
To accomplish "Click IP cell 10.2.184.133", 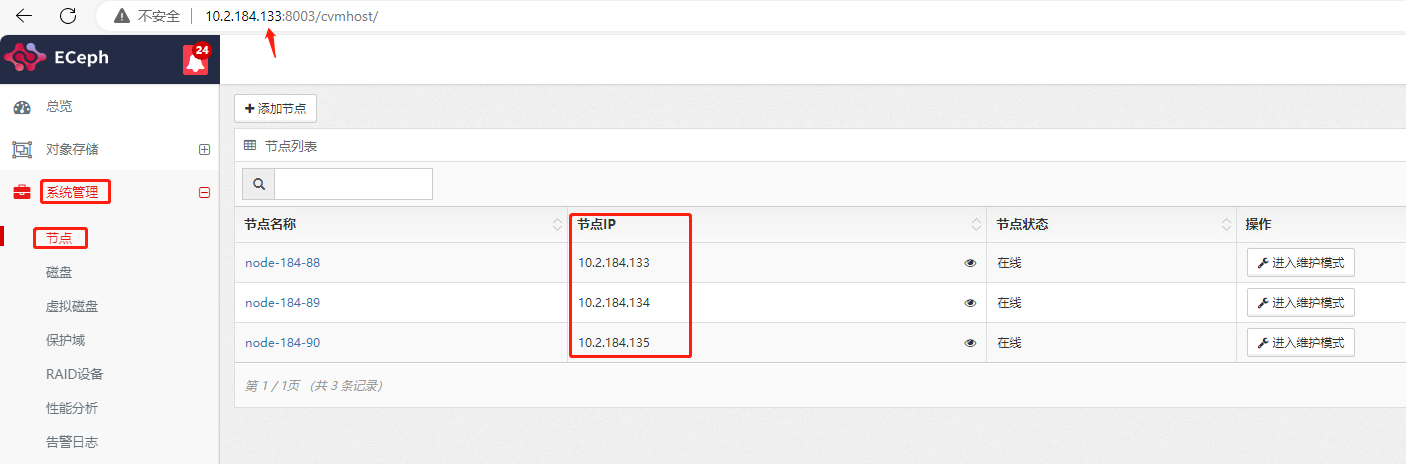I will tap(614, 263).
